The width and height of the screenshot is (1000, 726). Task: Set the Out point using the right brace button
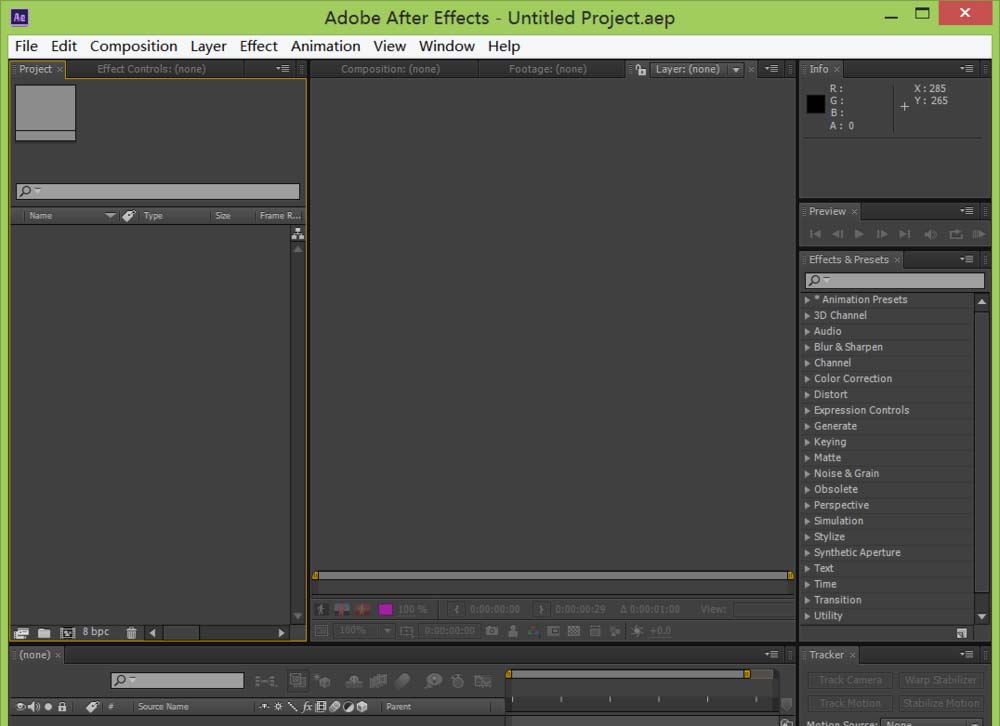point(541,609)
